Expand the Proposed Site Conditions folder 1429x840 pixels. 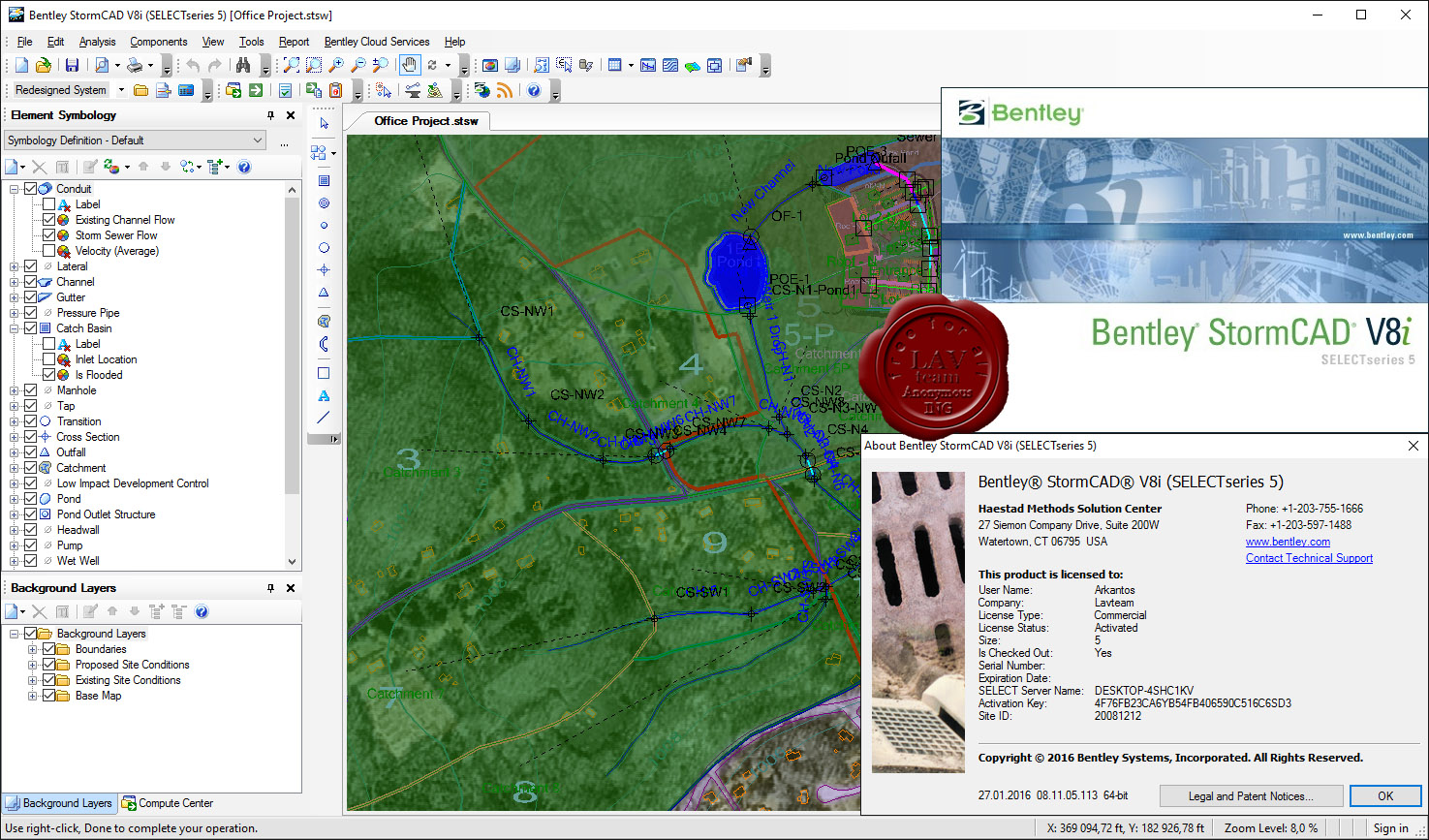click(32, 665)
